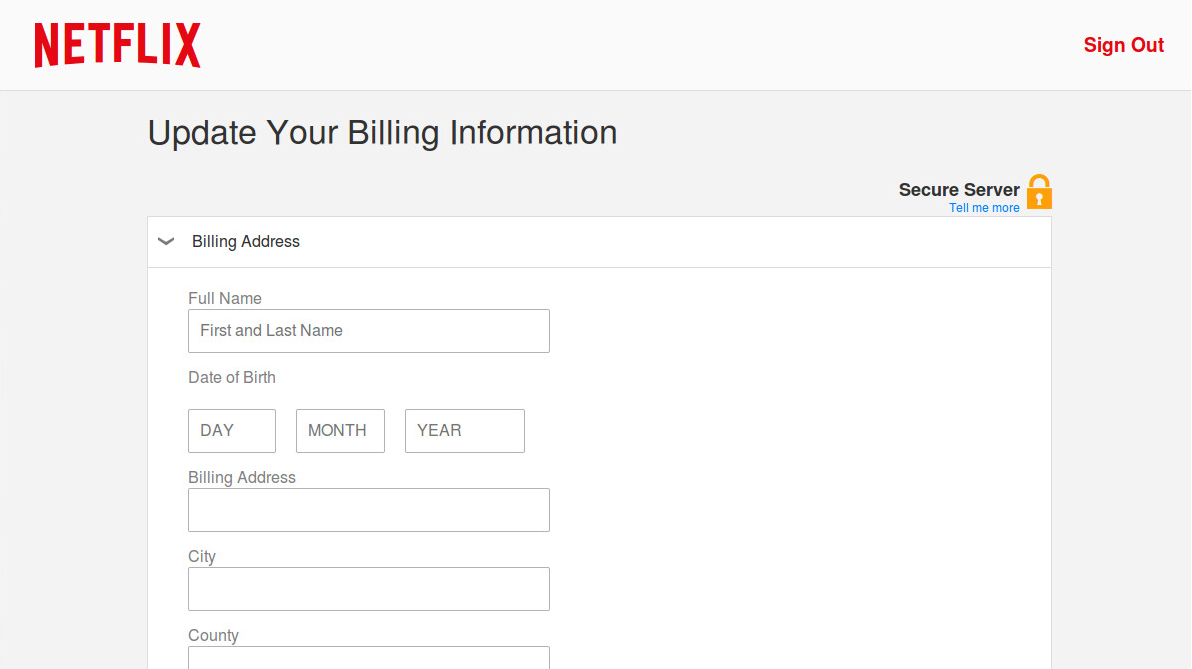Image resolution: width=1192 pixels, height=669 pixels.
Task: Click the Billing Address section header title
Action: pyautogui.click(x=246, y=241)
